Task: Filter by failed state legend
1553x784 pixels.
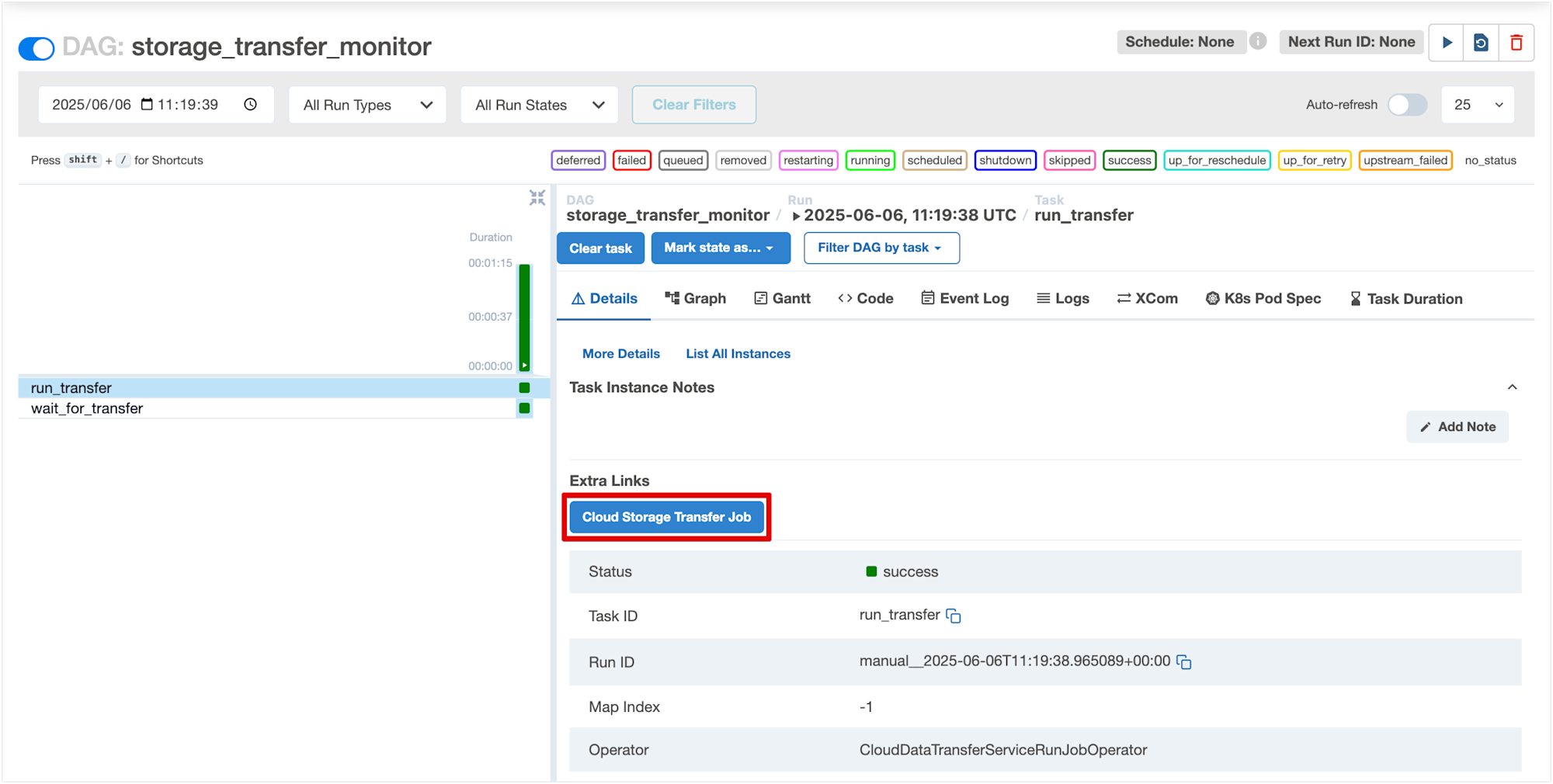Action: tap(632, 161)
